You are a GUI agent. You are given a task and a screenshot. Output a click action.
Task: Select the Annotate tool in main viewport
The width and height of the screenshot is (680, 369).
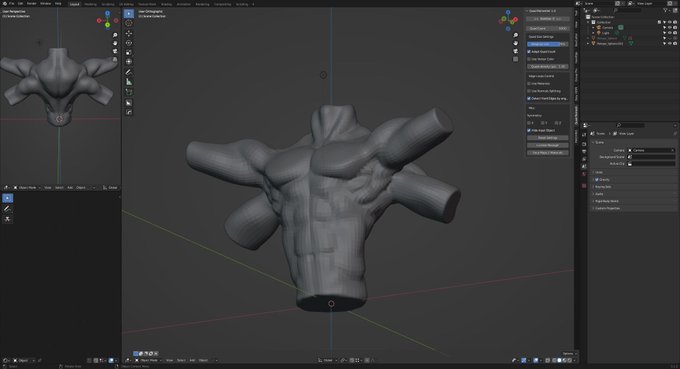[x=129, y=72]
